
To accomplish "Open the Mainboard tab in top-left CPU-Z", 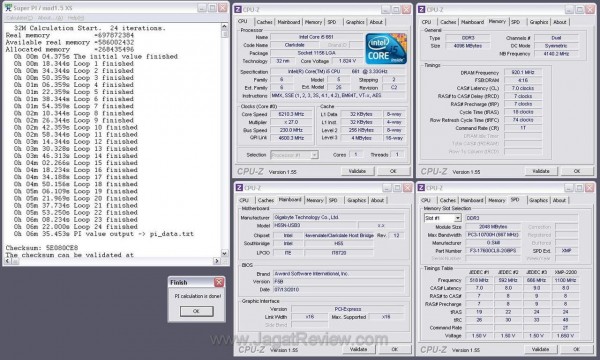I will pos(289,22).
